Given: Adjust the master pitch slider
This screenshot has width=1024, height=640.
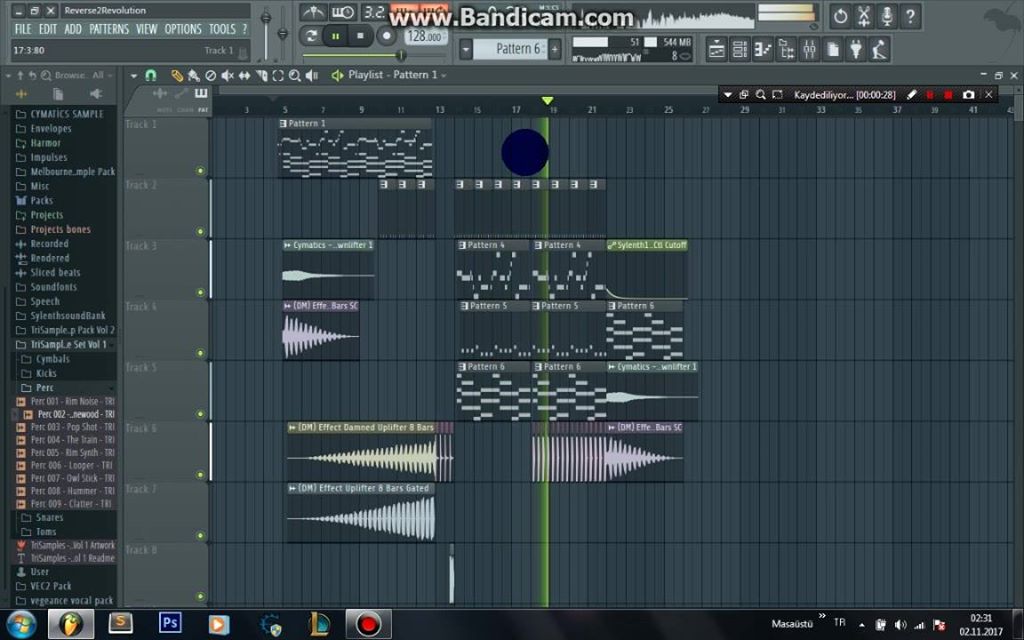Looking at the screenshot, I should click(x=283, y=33).
